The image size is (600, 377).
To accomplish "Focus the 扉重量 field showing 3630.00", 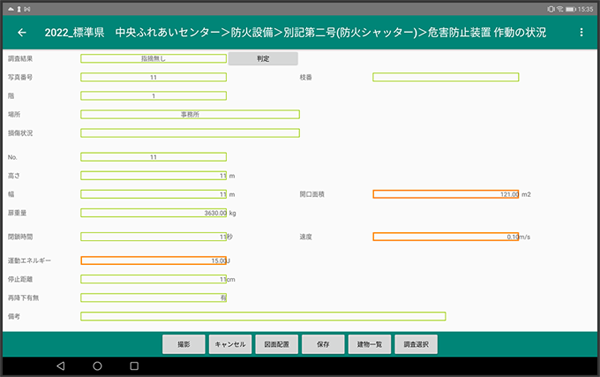I will tap(153, 213).
